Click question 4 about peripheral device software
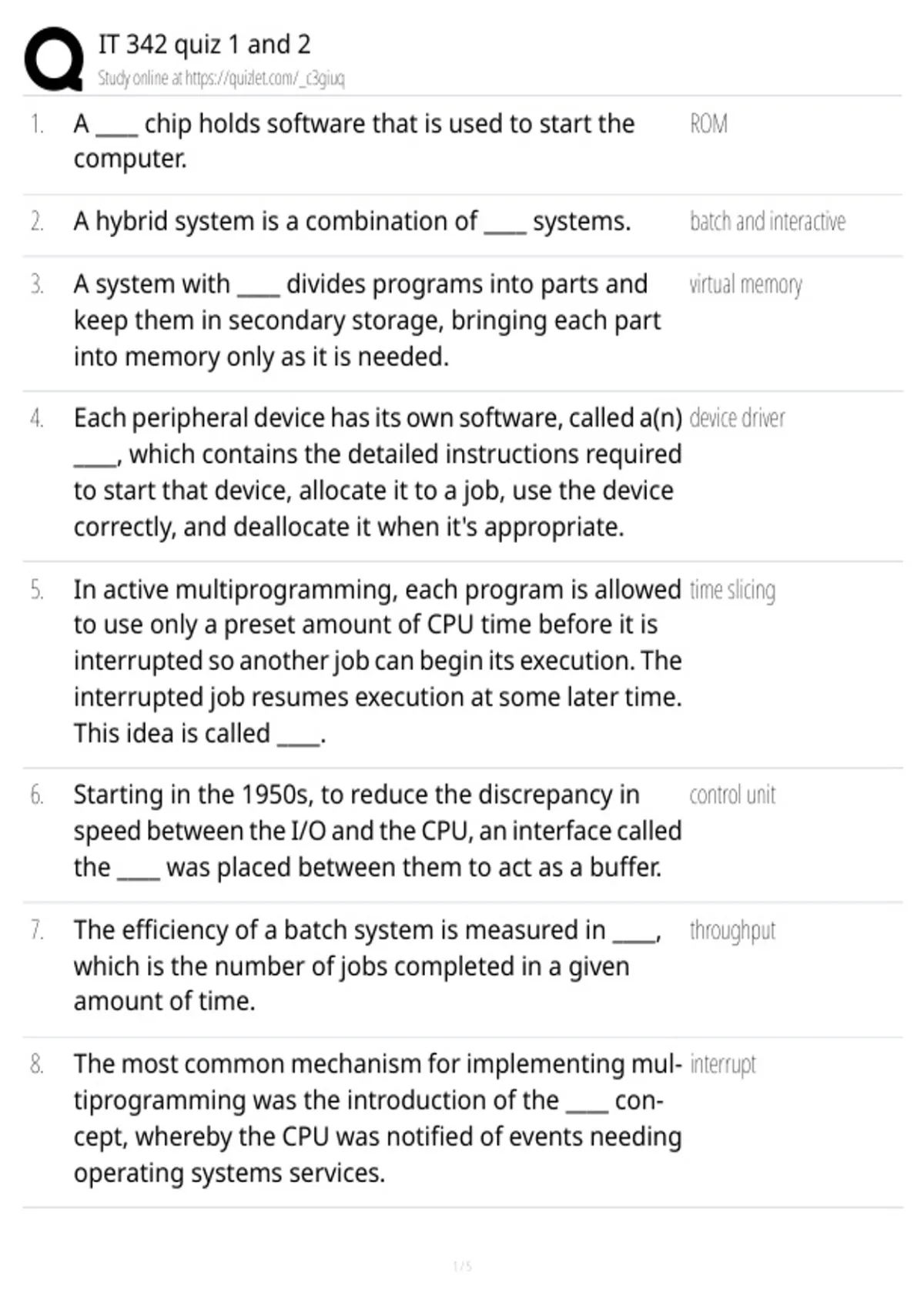The height and width of the screenshot is (1309, 924). tap(378, 473)
